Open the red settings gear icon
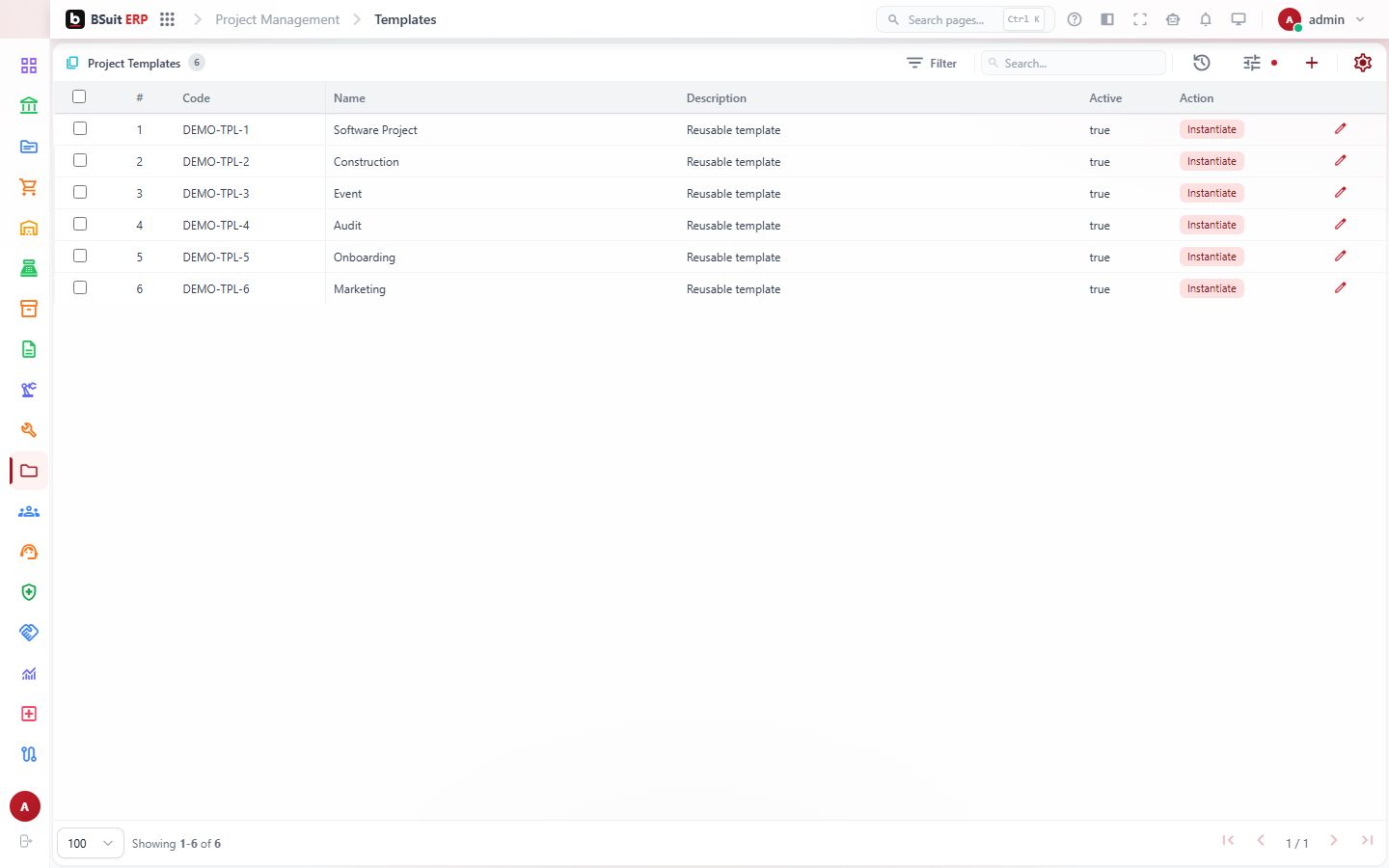This screenshot has width=1389, height=868. point(1363,63)
